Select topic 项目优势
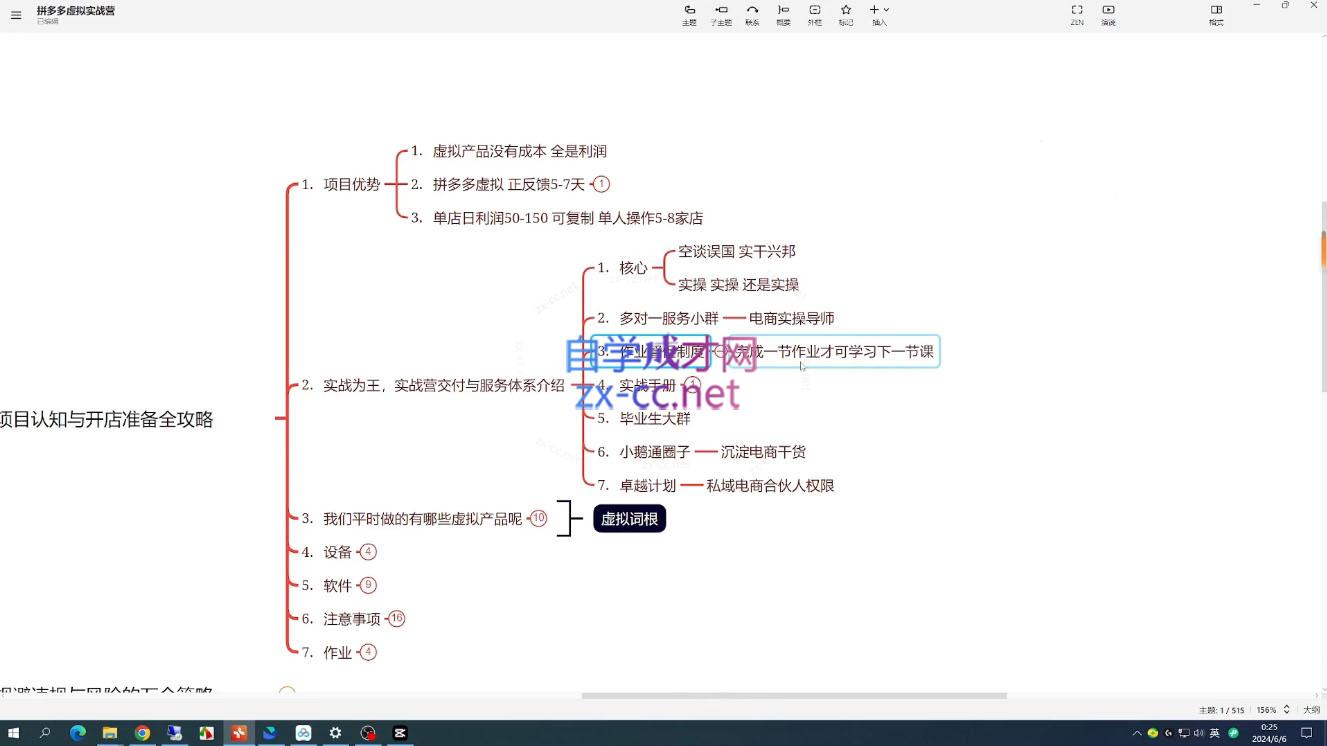This screenshot has height=746, width=1327. coord(351,184)
